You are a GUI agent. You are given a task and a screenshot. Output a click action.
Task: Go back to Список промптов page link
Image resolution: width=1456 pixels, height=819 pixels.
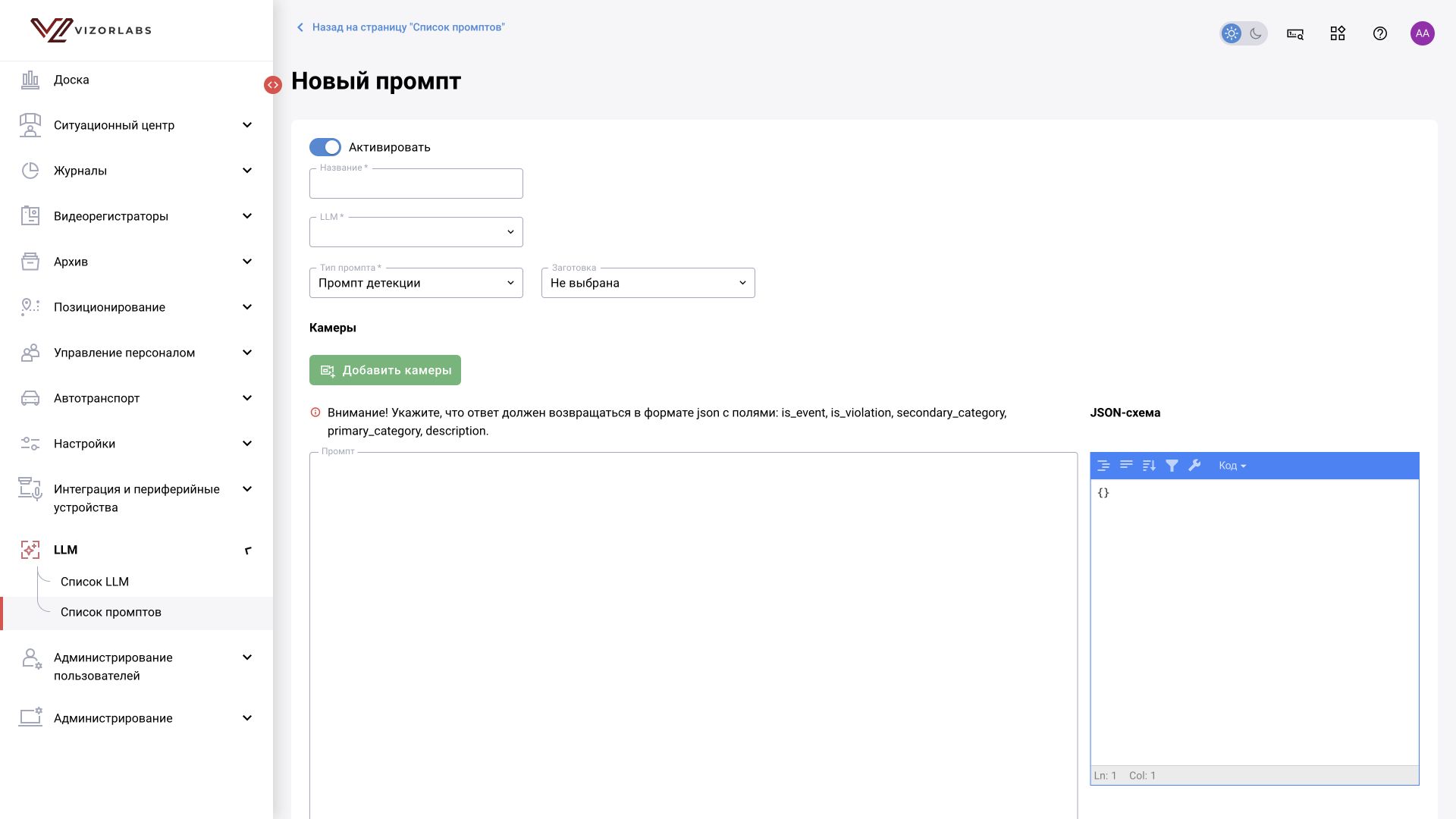[x=400, y=27]
